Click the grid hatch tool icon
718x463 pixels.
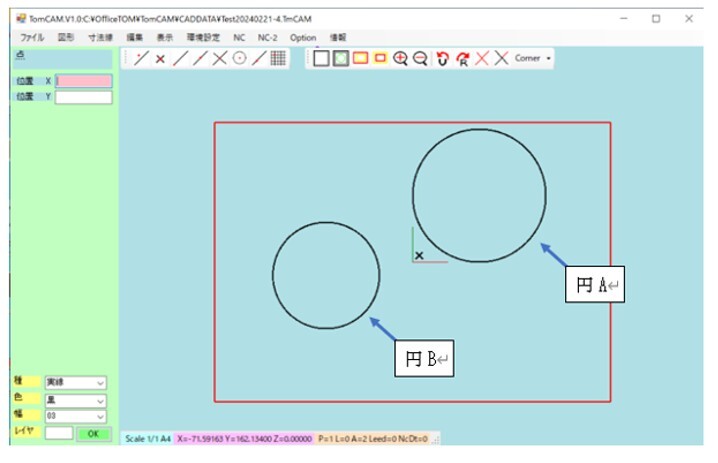pyautogui.click(x=278, y=59)
